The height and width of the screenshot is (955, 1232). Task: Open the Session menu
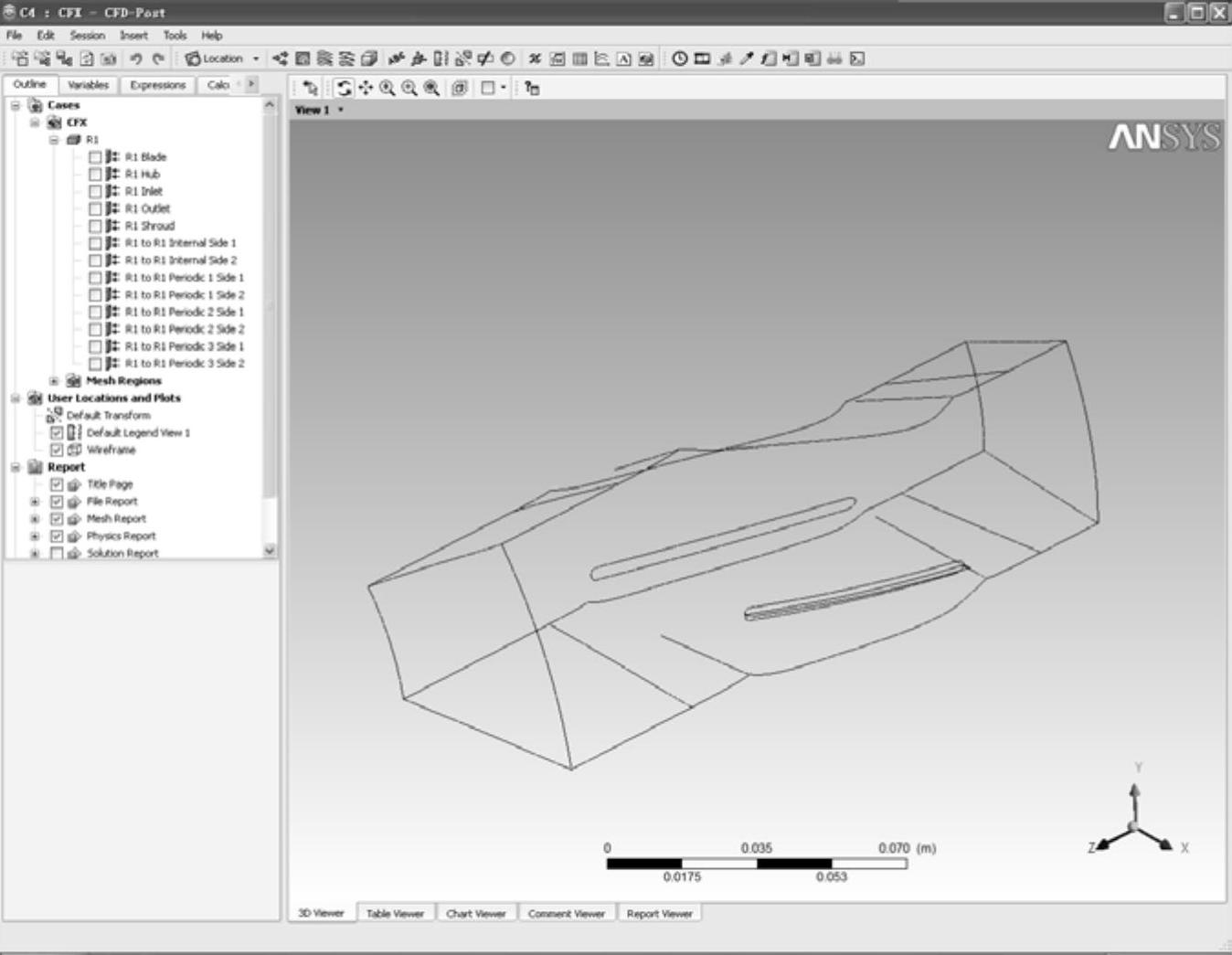click(87, 36)
